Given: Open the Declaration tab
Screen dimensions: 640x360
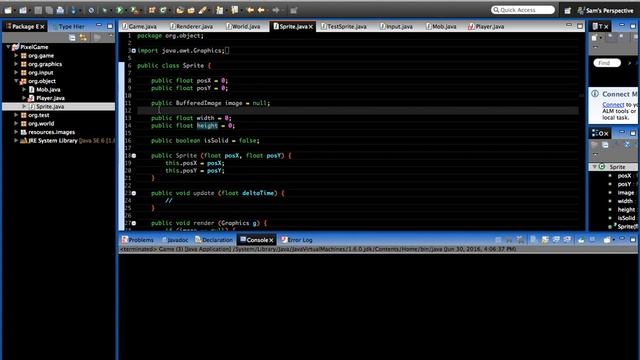Looking at the screenshot, I should (213, 240).
